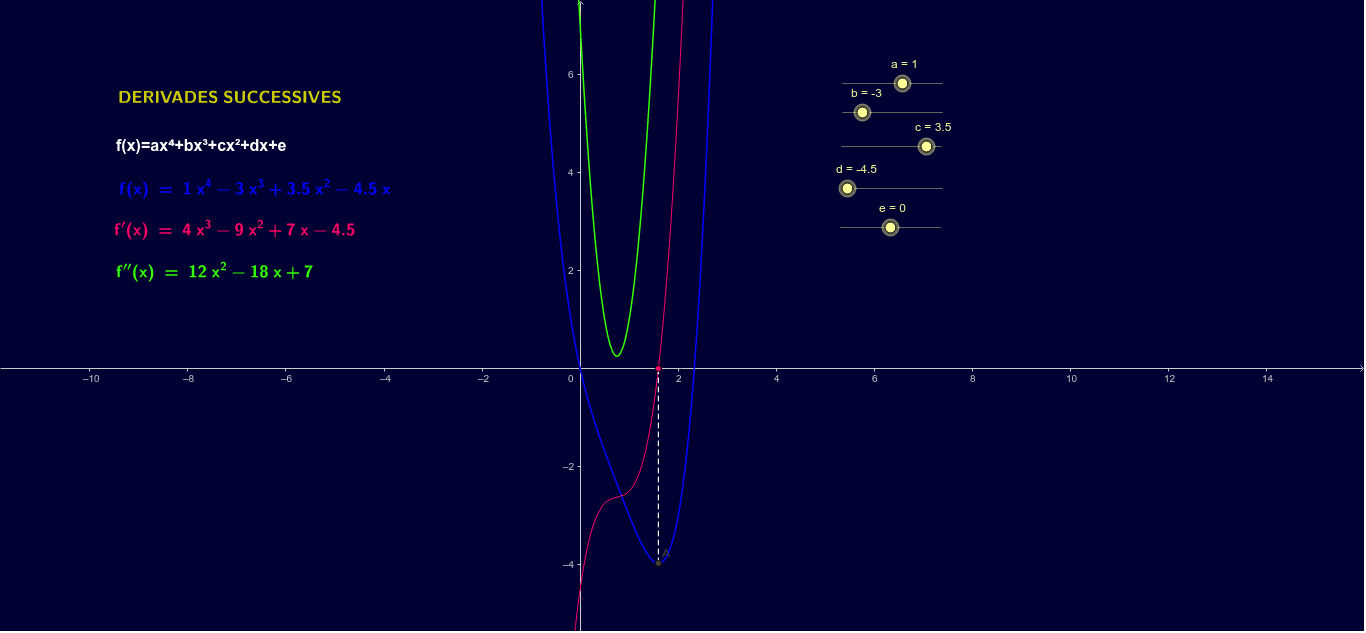Click the slider d = -4.5 handle

point(847,188)
